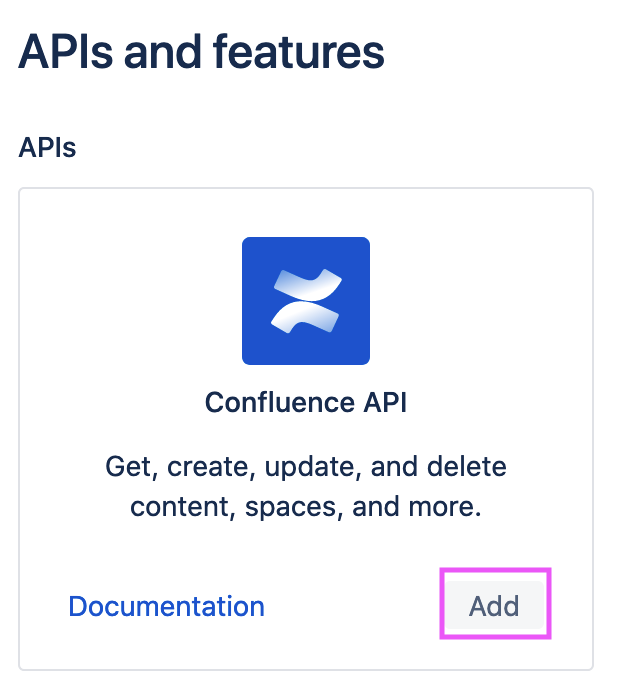
Task: Click the Add label next to Documentation
Action: point(494,606)
